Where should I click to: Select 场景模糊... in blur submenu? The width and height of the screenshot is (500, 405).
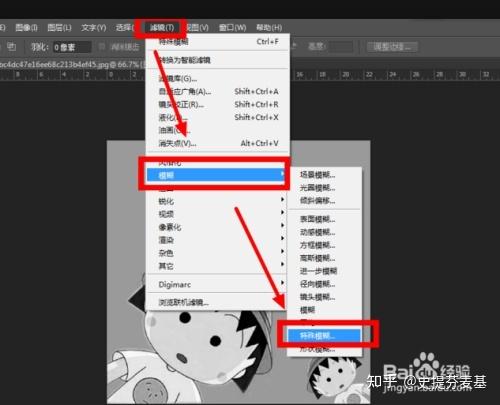pos(324,175)
